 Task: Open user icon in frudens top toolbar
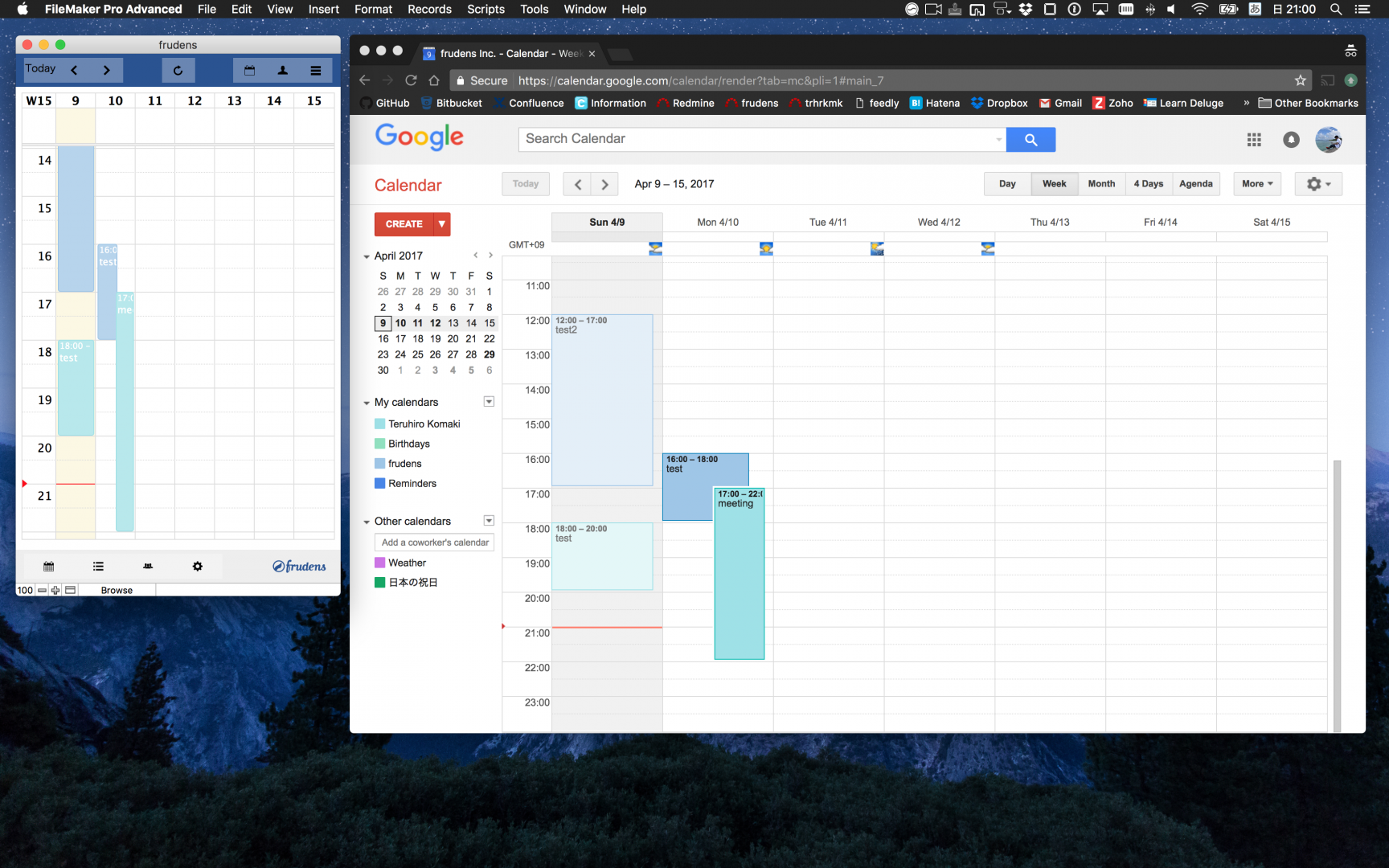click(x=283, y=71)
